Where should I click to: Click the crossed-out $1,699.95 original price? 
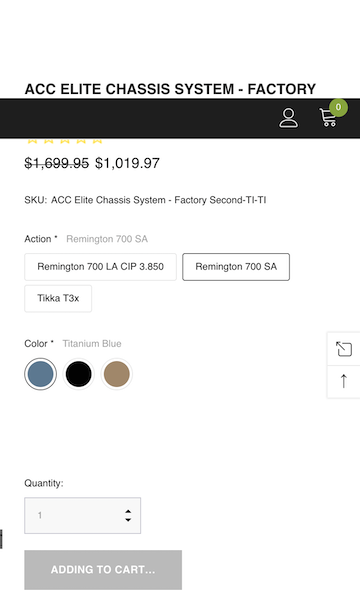click(56, 163)
